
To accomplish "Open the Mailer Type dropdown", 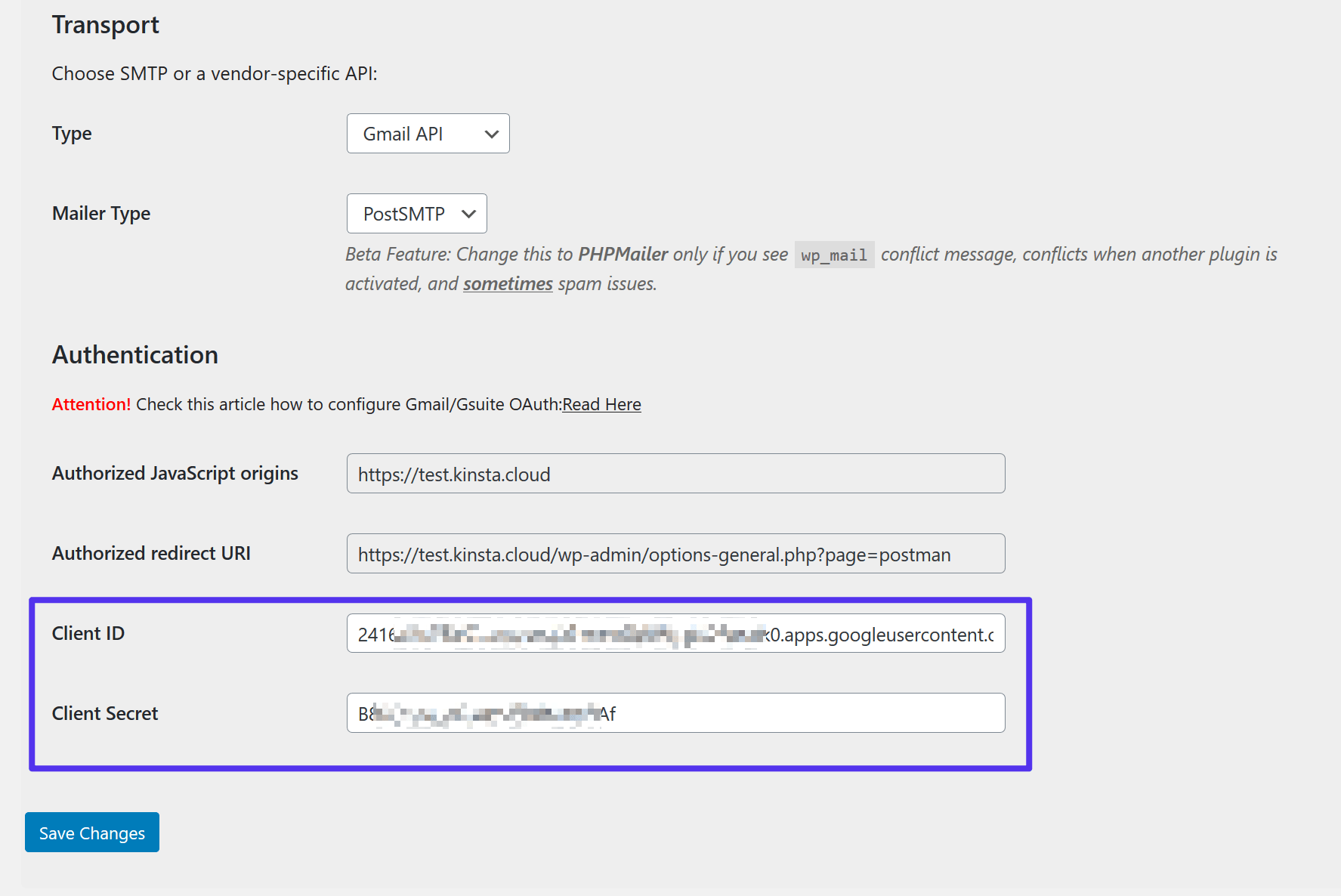I will click(416, 213).
